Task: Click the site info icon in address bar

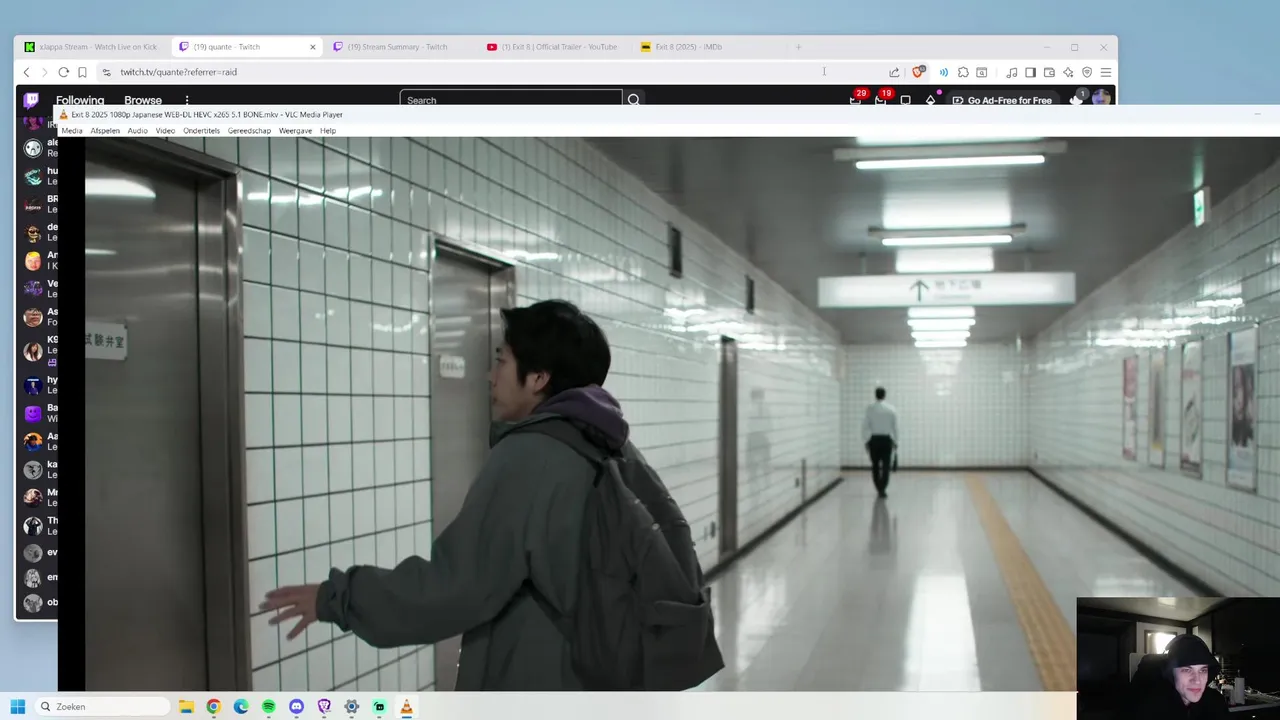Action: 107,72
